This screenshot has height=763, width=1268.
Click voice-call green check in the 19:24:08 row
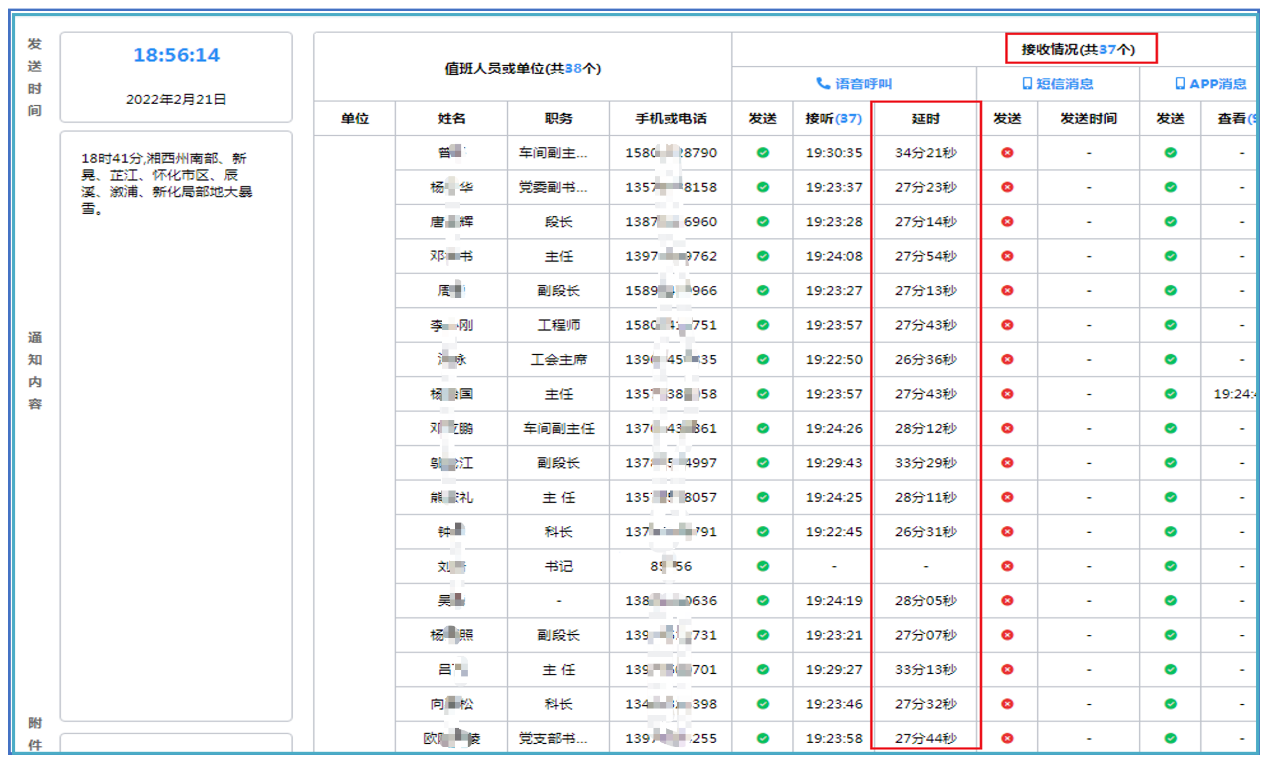click(763, 256)
